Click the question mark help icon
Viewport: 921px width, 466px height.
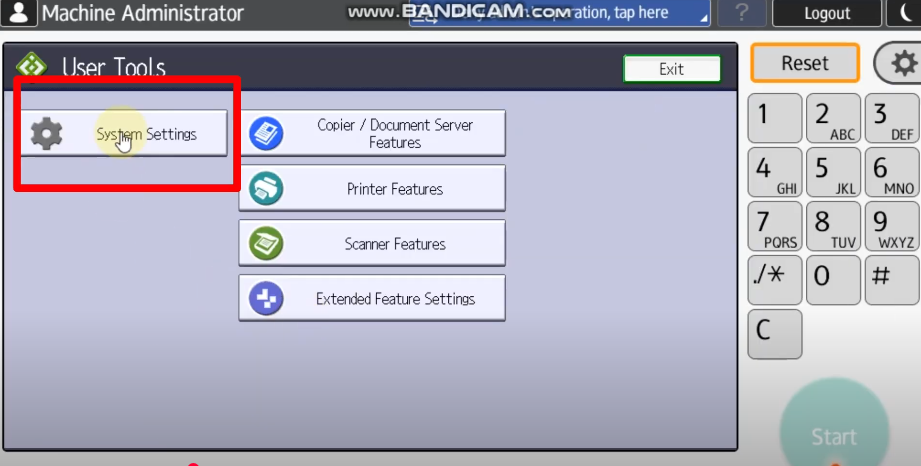tap(741, 13)
